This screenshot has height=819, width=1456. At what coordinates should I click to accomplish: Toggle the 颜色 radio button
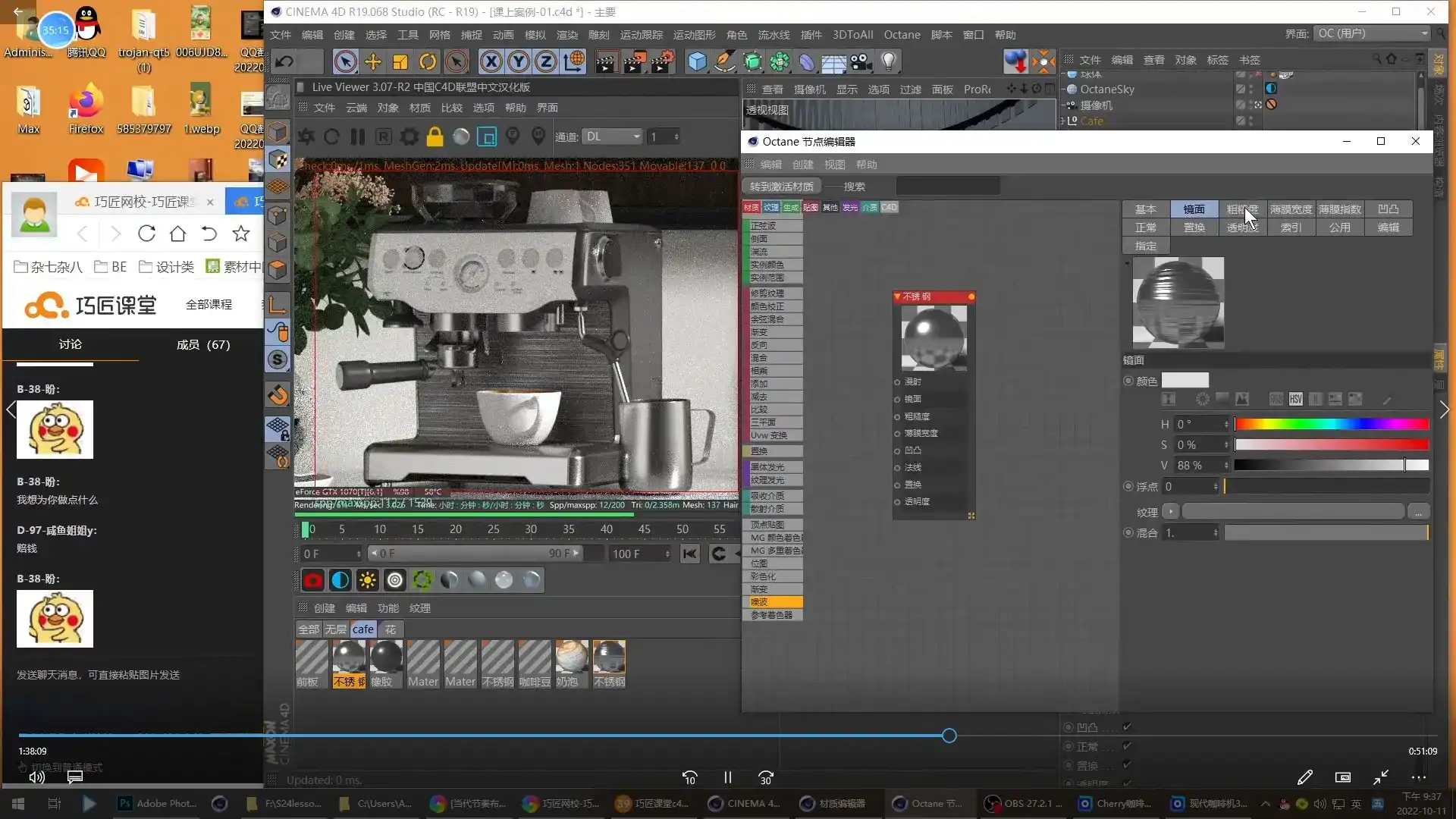click(x=1128, y=381)
